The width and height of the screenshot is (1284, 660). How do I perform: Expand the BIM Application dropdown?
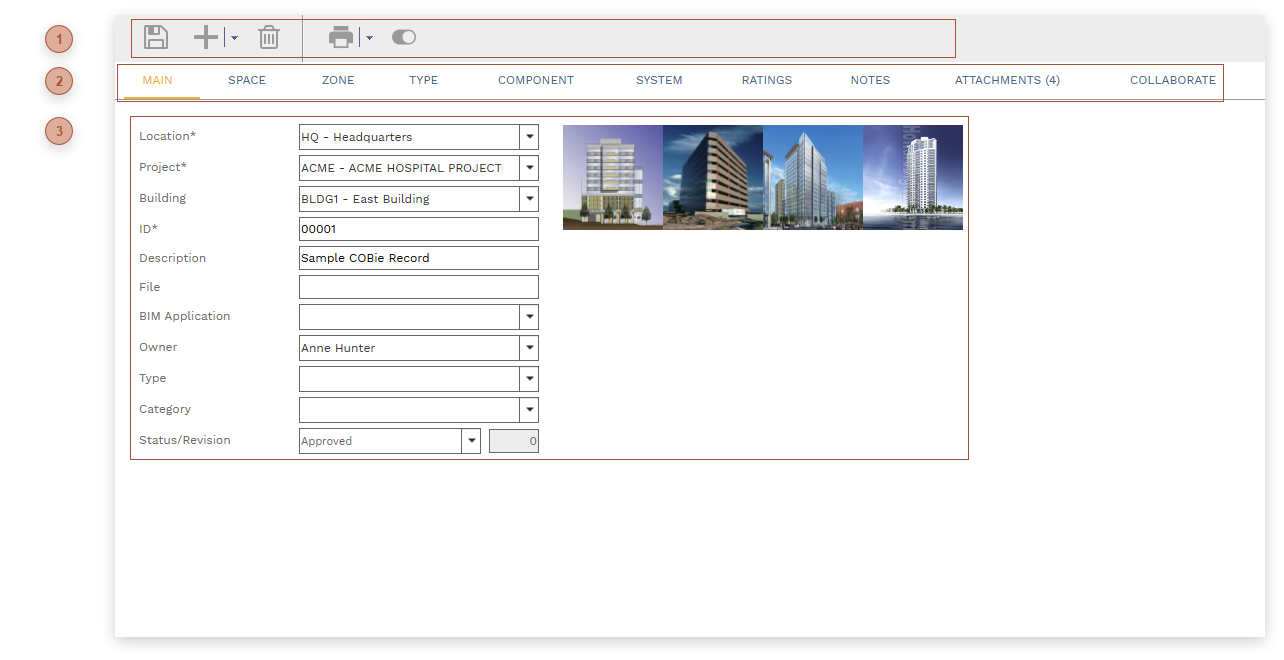pyautogui.click(x=529, y=316)
